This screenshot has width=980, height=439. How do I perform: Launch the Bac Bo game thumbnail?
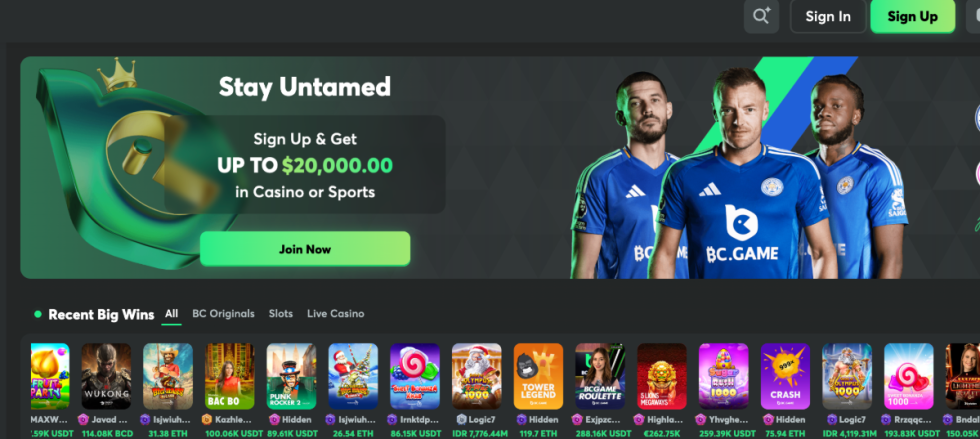[x=229, y=376]
